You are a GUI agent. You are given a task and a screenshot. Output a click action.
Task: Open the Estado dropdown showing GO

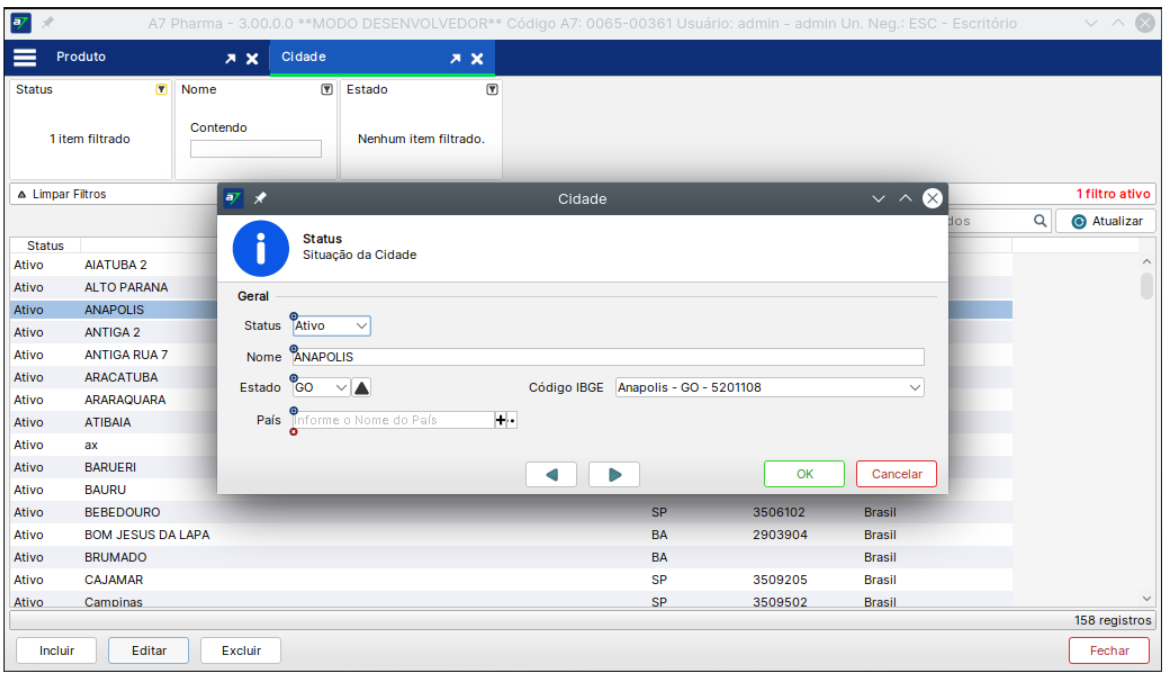click(320, 388)
